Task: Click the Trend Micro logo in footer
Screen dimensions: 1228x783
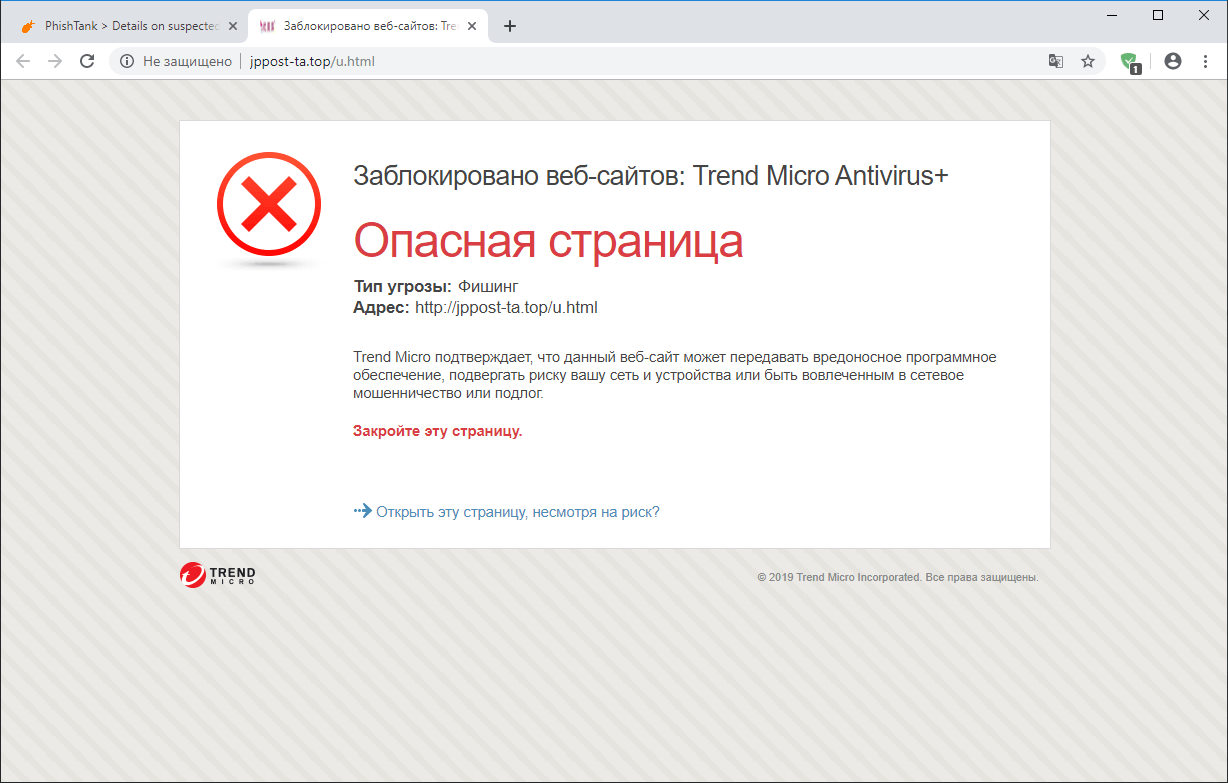Action: pos(218,575)
